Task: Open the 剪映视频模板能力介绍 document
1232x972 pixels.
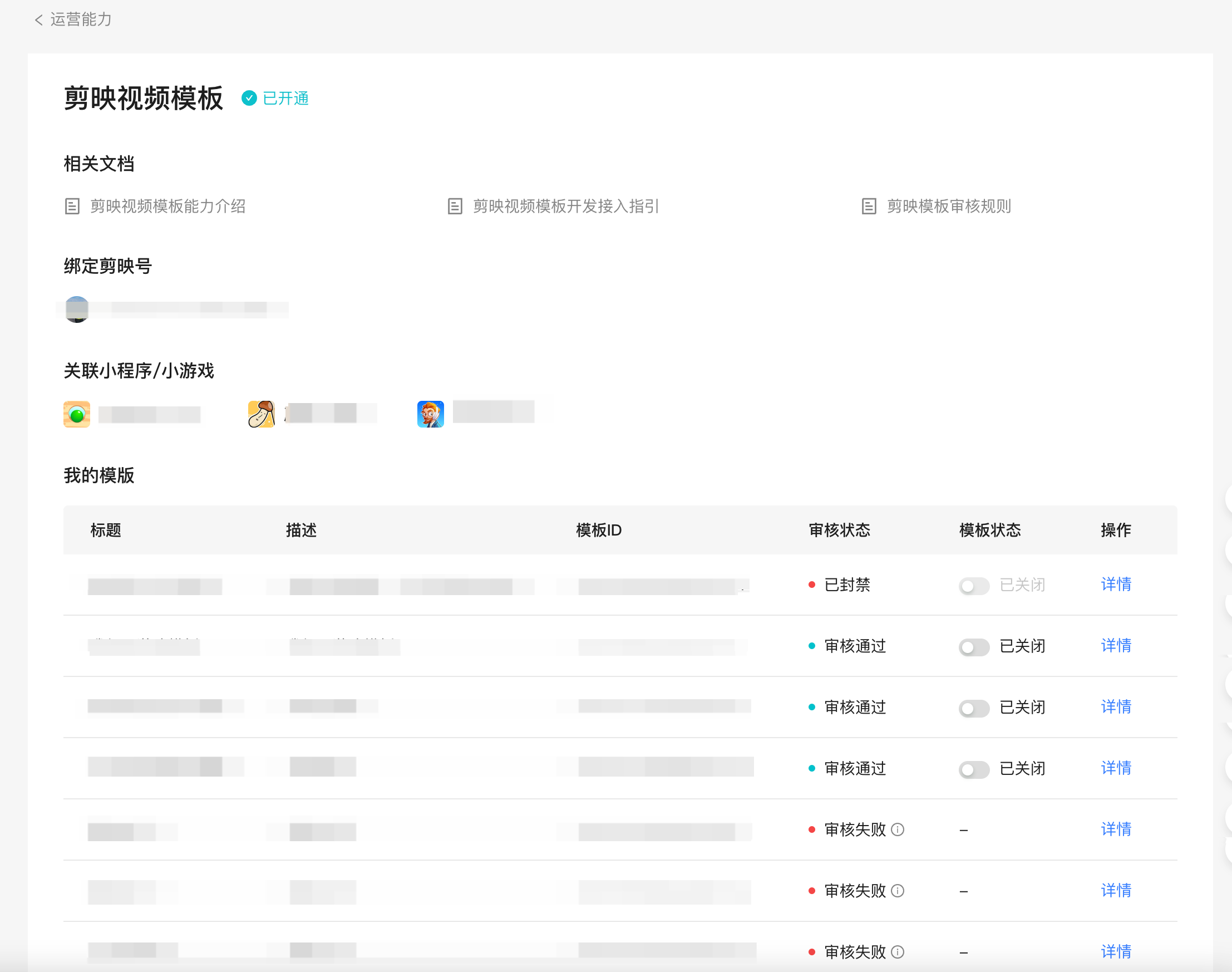Action: tap(168, 206)
